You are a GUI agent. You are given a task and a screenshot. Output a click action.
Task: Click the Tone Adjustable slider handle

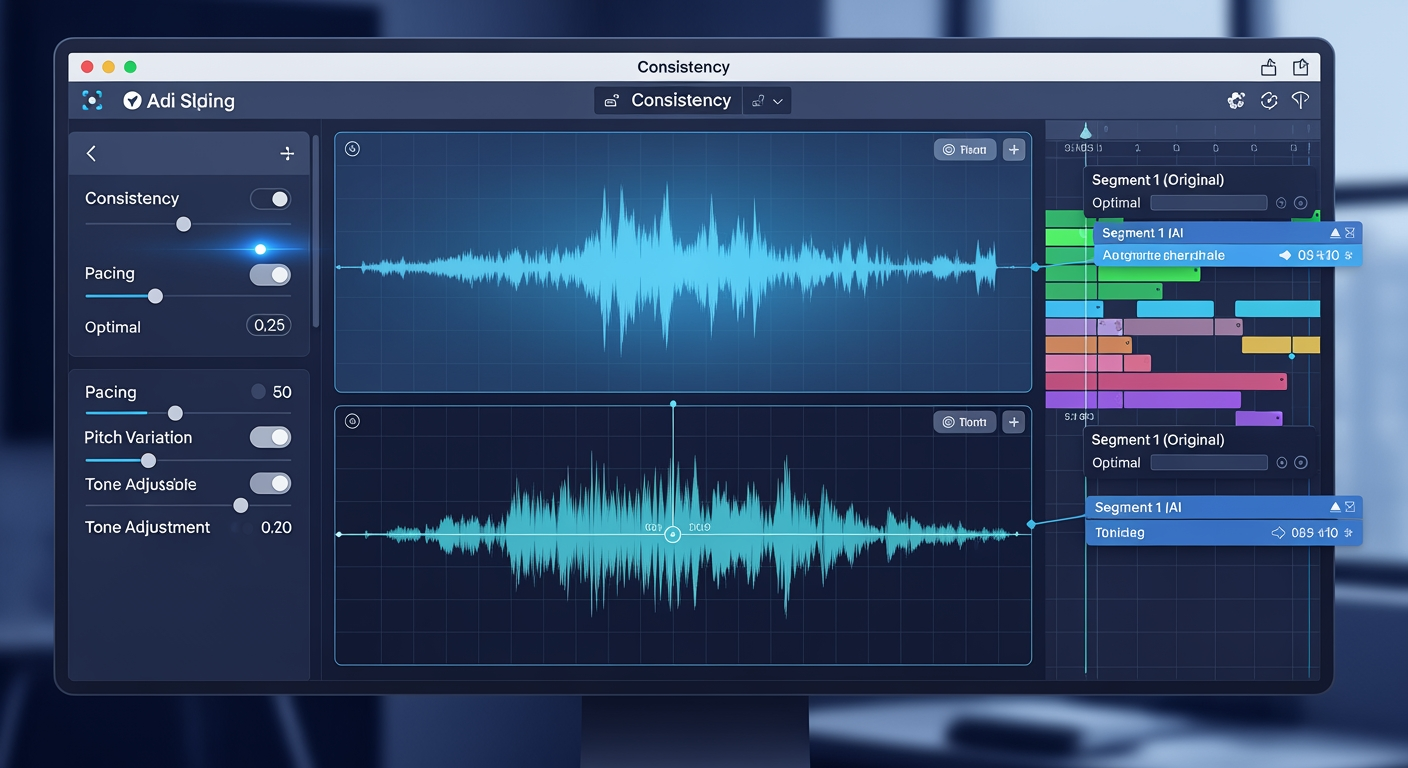click(x=240, y=506)
